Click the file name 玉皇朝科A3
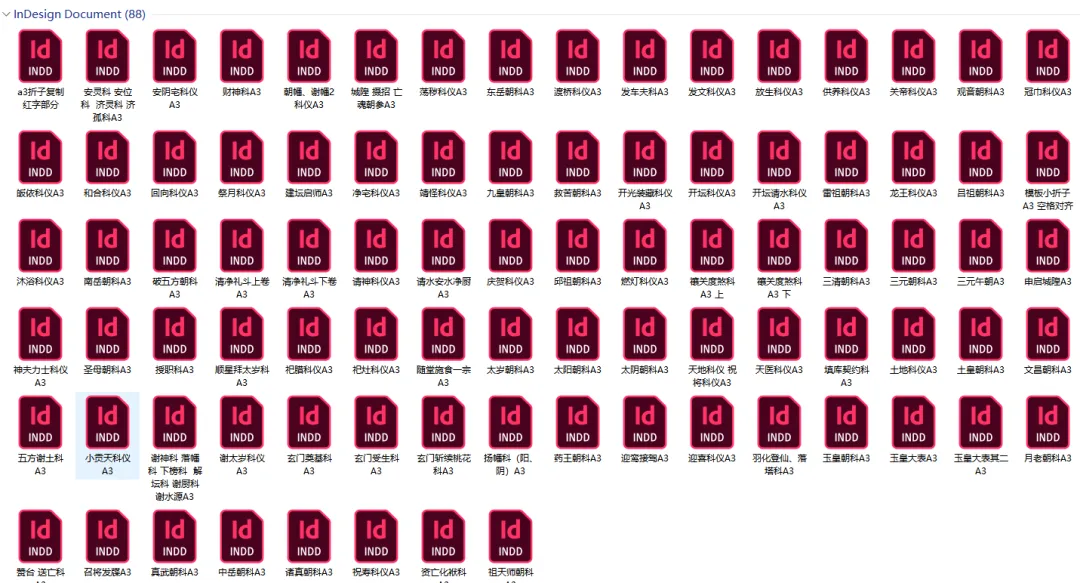 846,458
